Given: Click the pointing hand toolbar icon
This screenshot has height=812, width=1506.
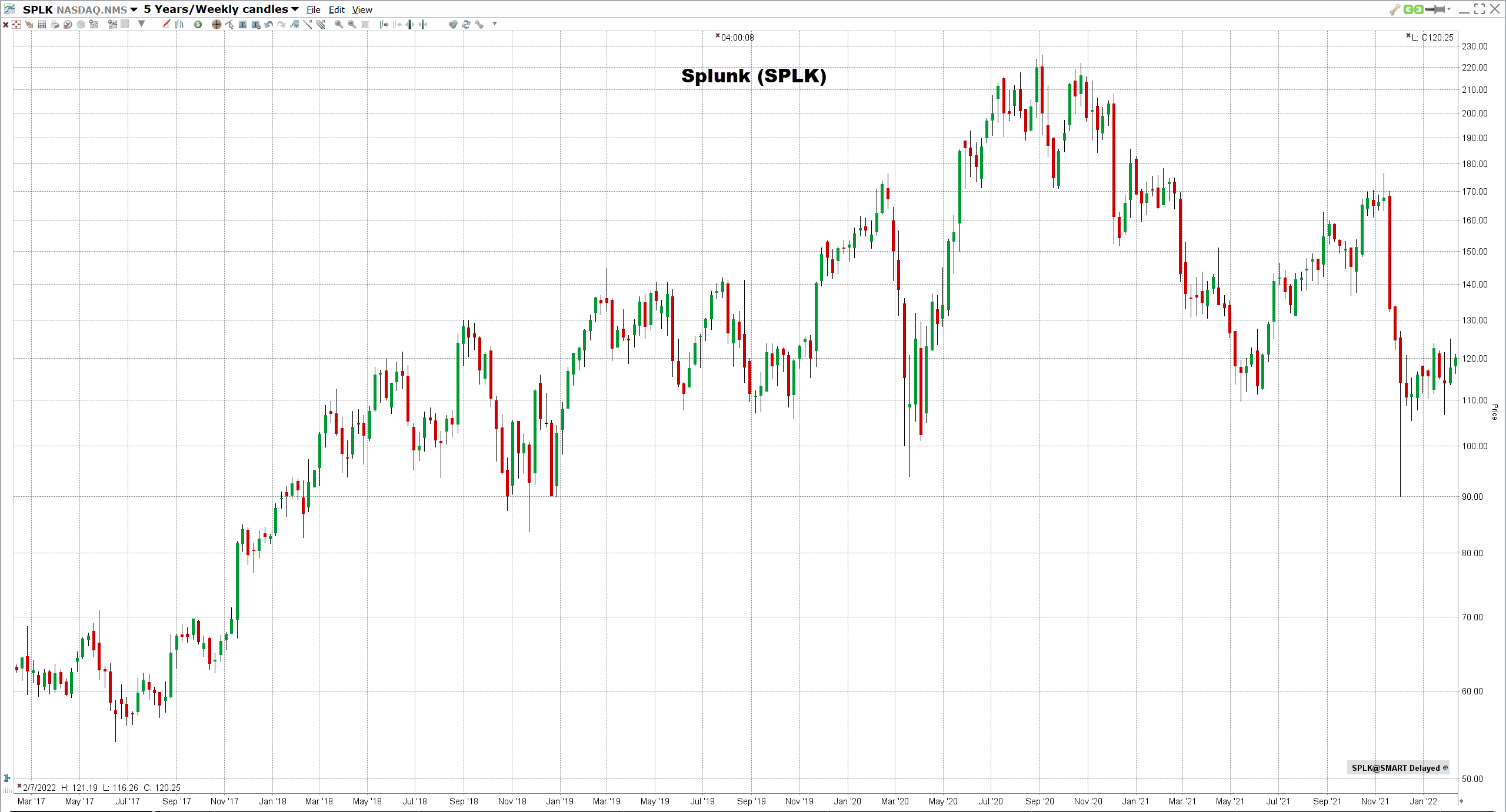Looking at the screenshot, I should click(29, 24).
